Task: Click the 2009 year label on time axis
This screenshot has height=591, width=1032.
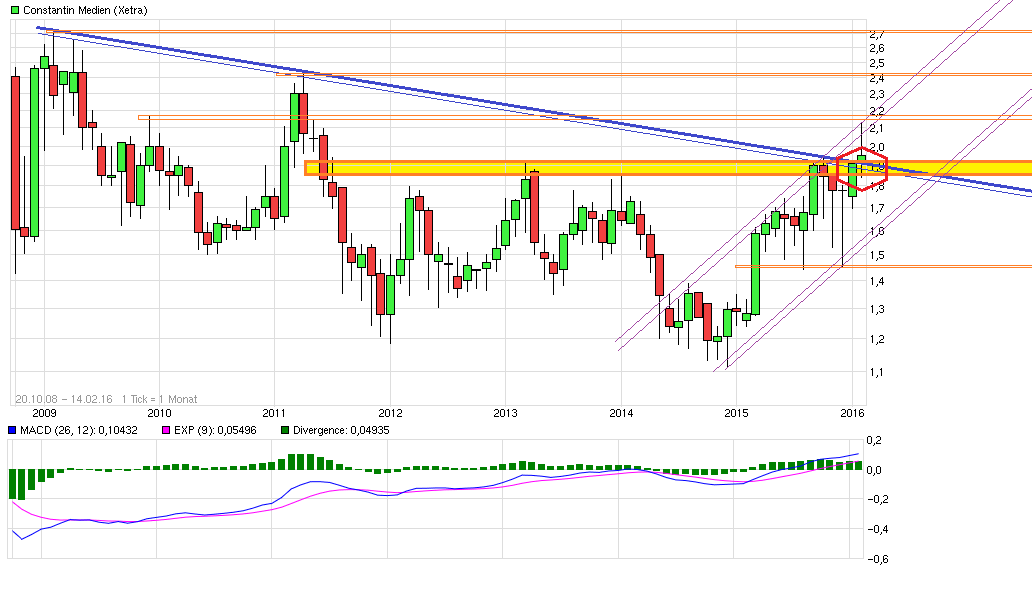Action: pyautogui.click(x=44, y=413)
